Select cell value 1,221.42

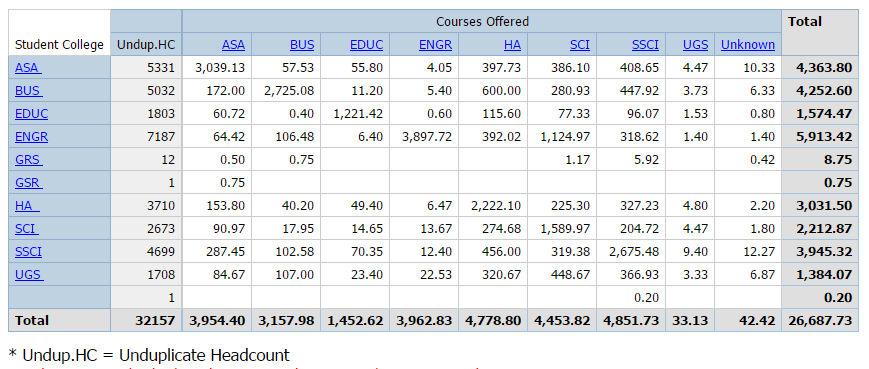pos(358,114)
